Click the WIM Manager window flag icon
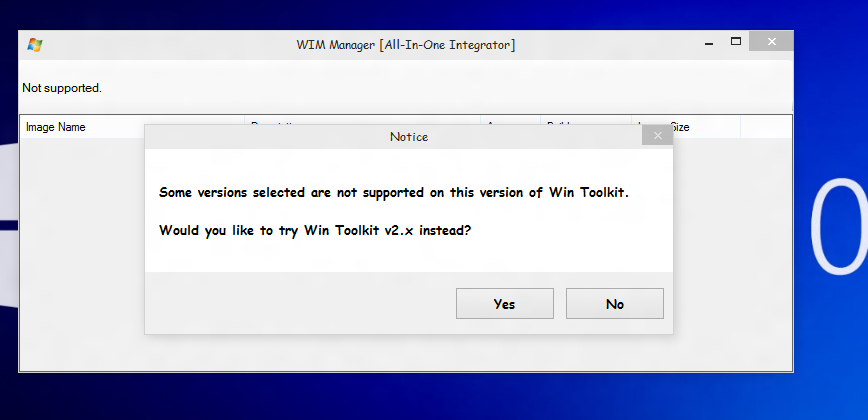Image resolution: width=868 pixels, height=420 pixels. (35, 44)
